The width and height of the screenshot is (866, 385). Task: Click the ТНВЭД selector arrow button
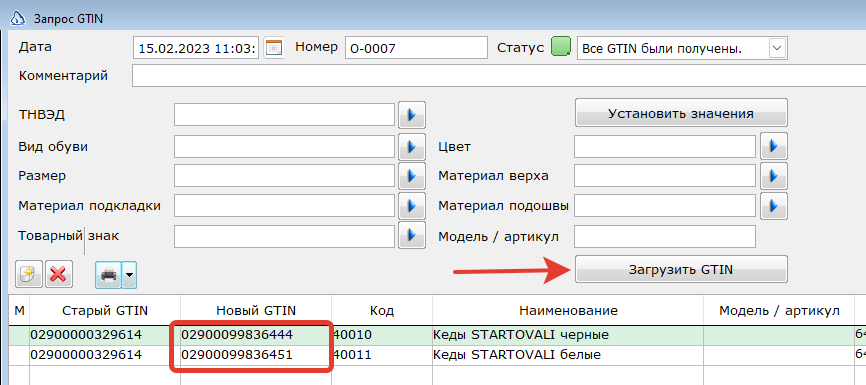point(411,115)
